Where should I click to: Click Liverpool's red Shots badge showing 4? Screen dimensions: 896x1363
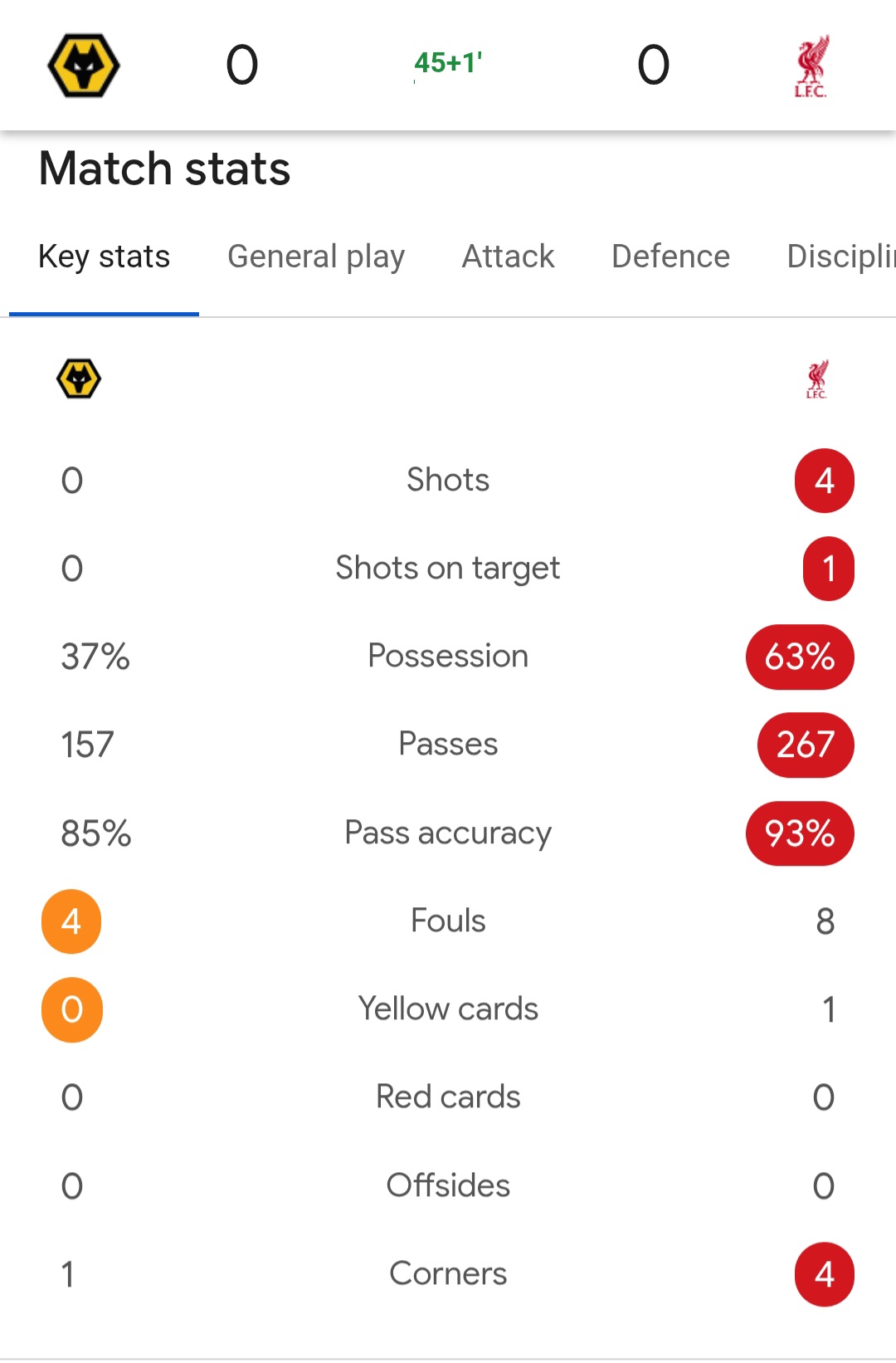[x=824, y=481]
